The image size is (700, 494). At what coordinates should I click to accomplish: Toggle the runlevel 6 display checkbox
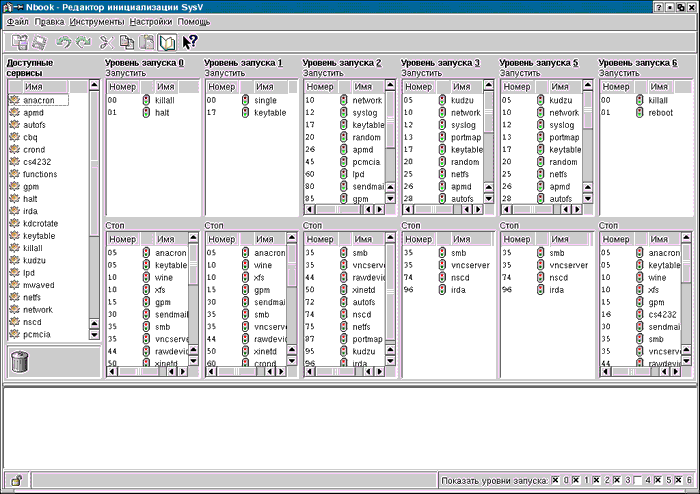pos(680,481)
